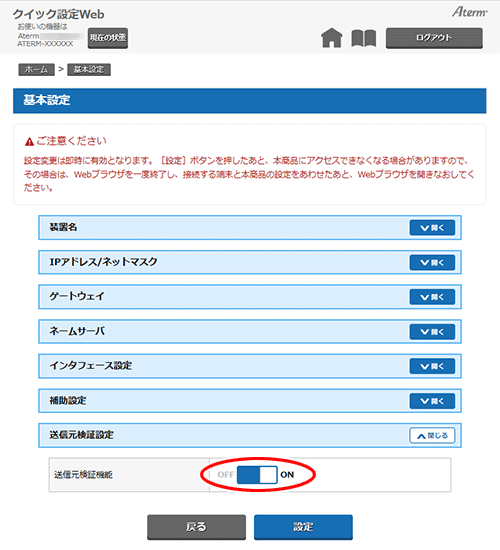Click the ご注意ください warning heading
The width and height of the screenshot is (500, 550).
pyautogui.click(x=72, y=141)
